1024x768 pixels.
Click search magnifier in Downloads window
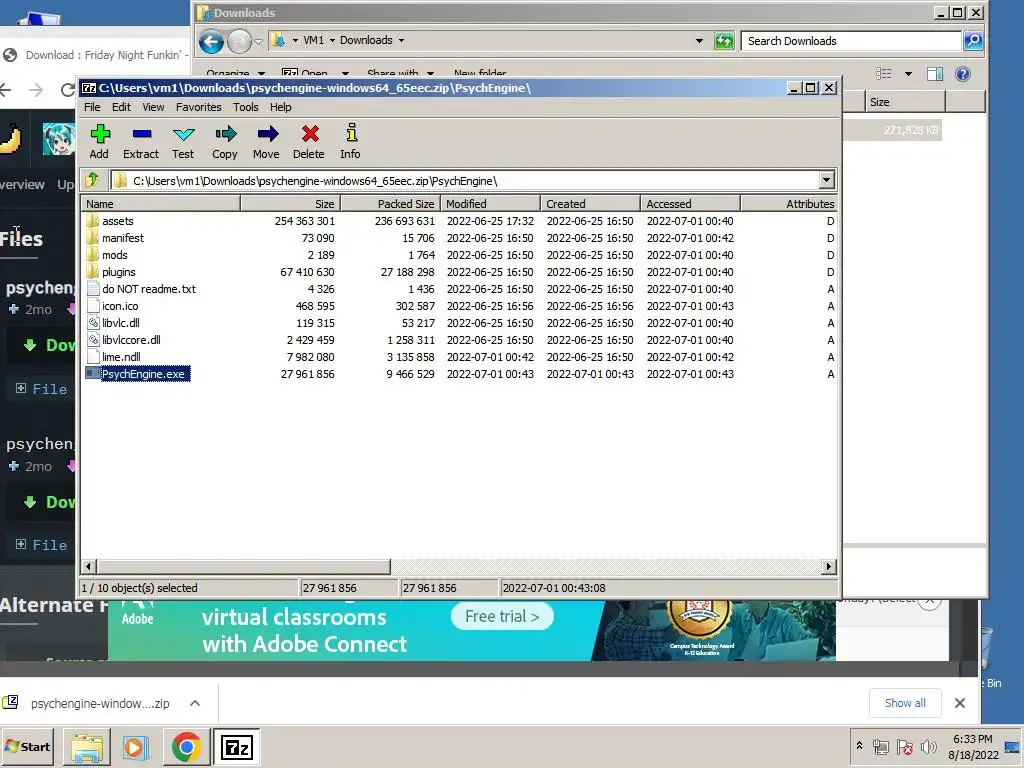pyautogui.click(x=972, y=41)
